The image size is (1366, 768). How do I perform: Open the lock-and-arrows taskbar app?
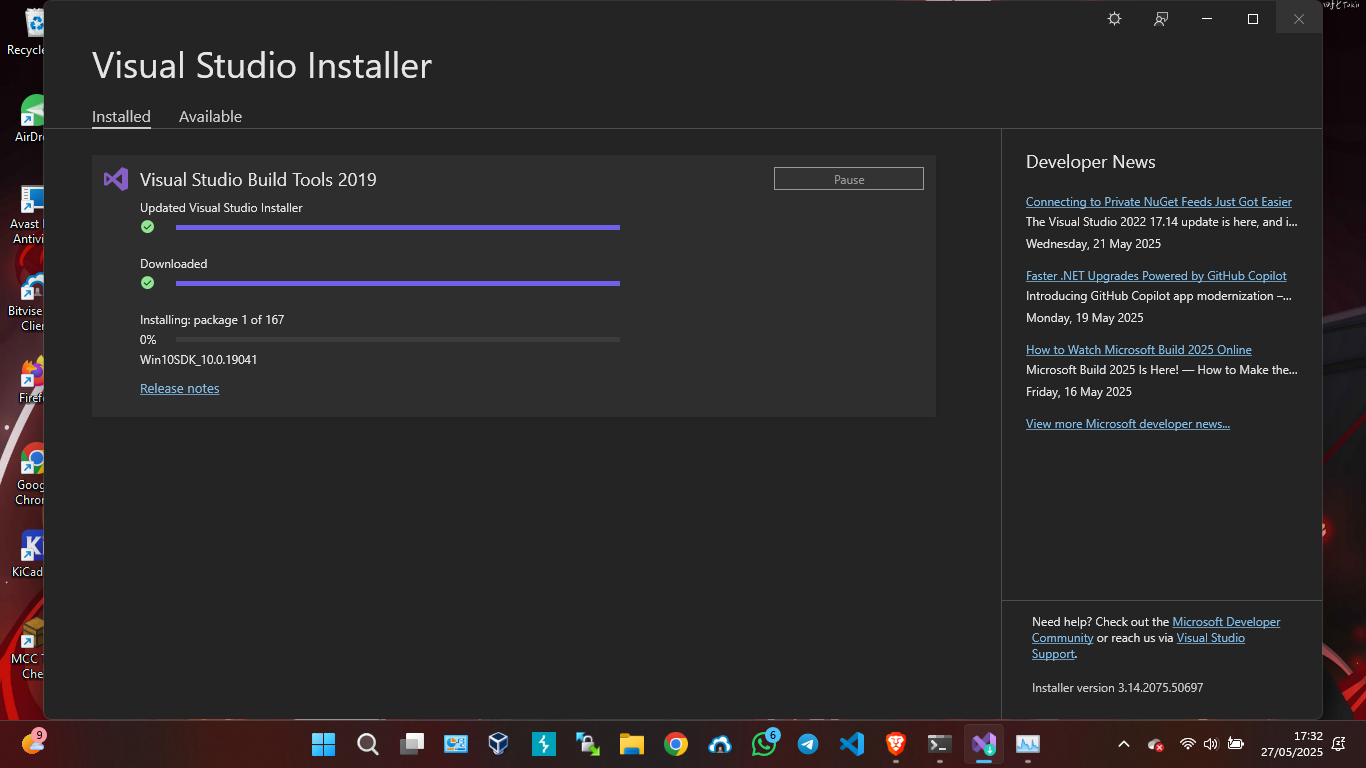(x=587, y=744)
